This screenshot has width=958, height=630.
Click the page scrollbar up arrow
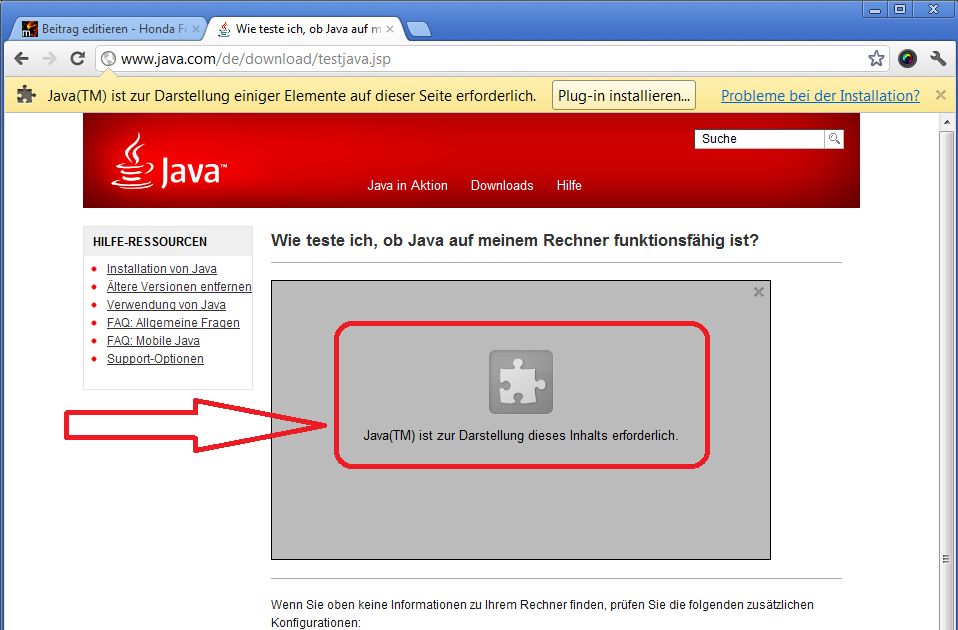click(947, 122)
